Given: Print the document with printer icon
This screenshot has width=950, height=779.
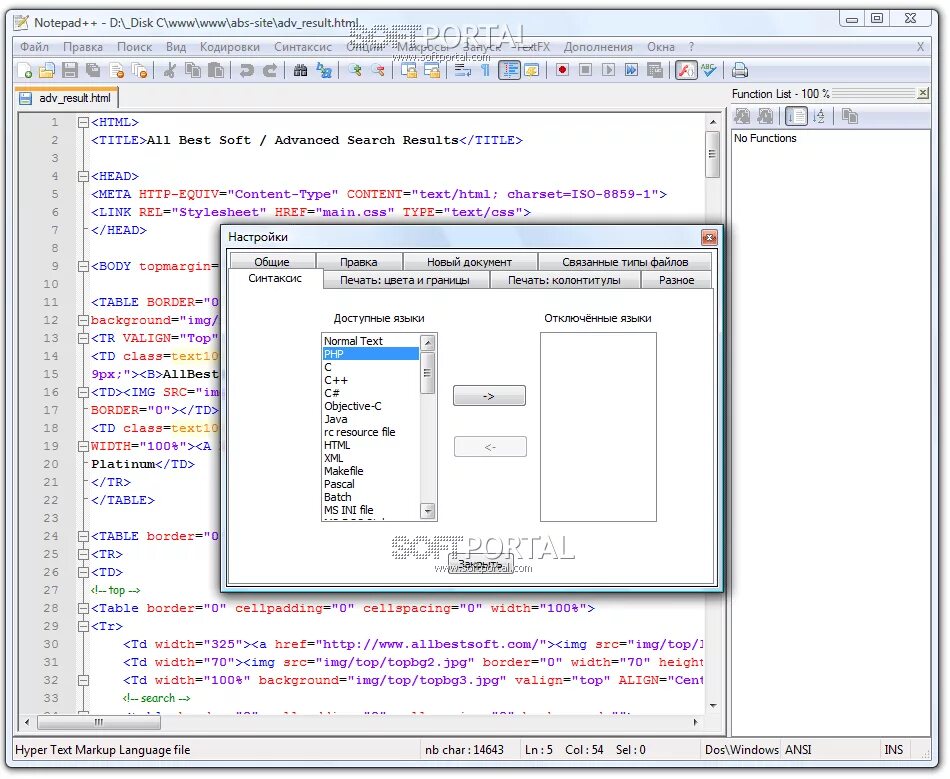Looking at the screenshot, I should [x=739, y=70].
